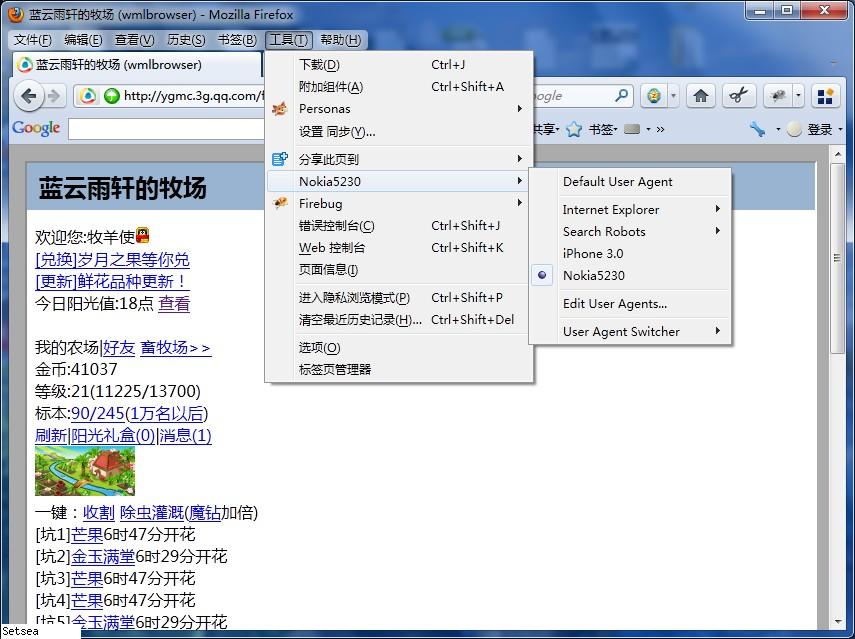Open 编辑(E) menu
The width and height of the screenshot is (855, 639).
(83, 40)
